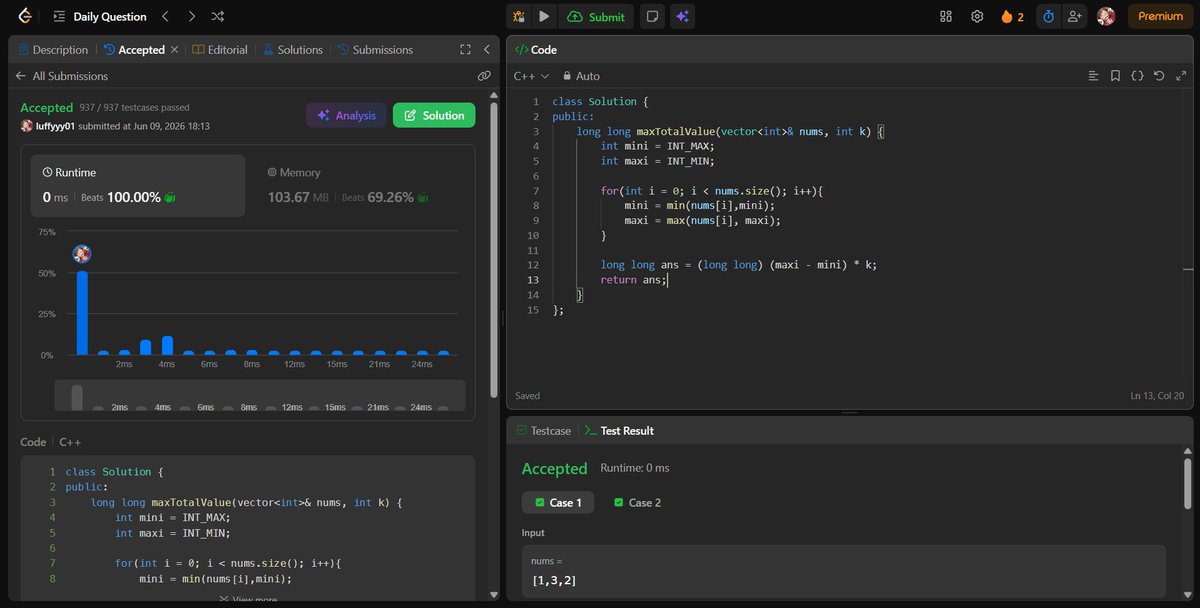Screen dimensions: 1200x608
Task: Close the Accepted tab
Action: (175, 49)
